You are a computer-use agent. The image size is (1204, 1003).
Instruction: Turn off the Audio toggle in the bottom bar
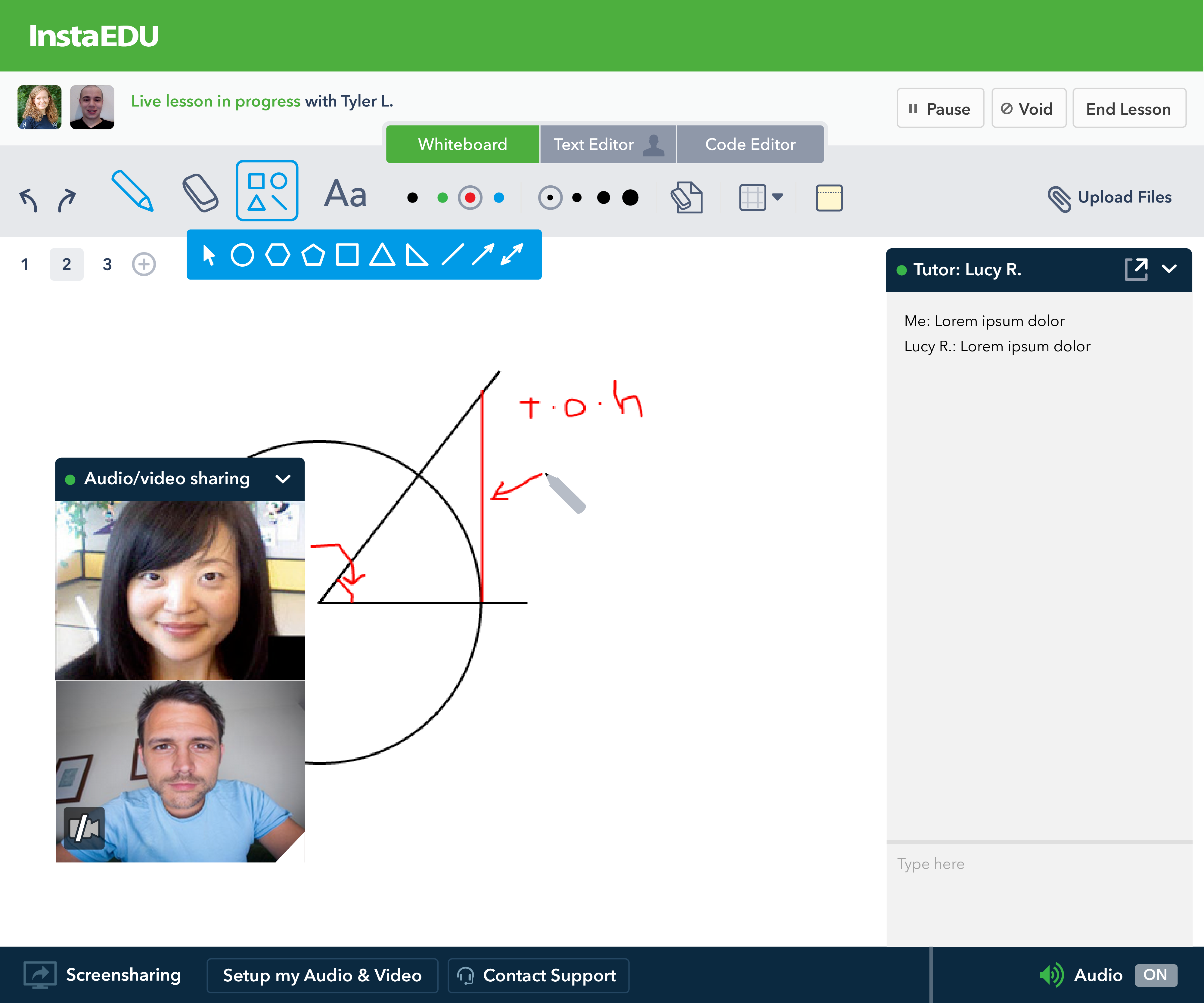point(1154,975)
